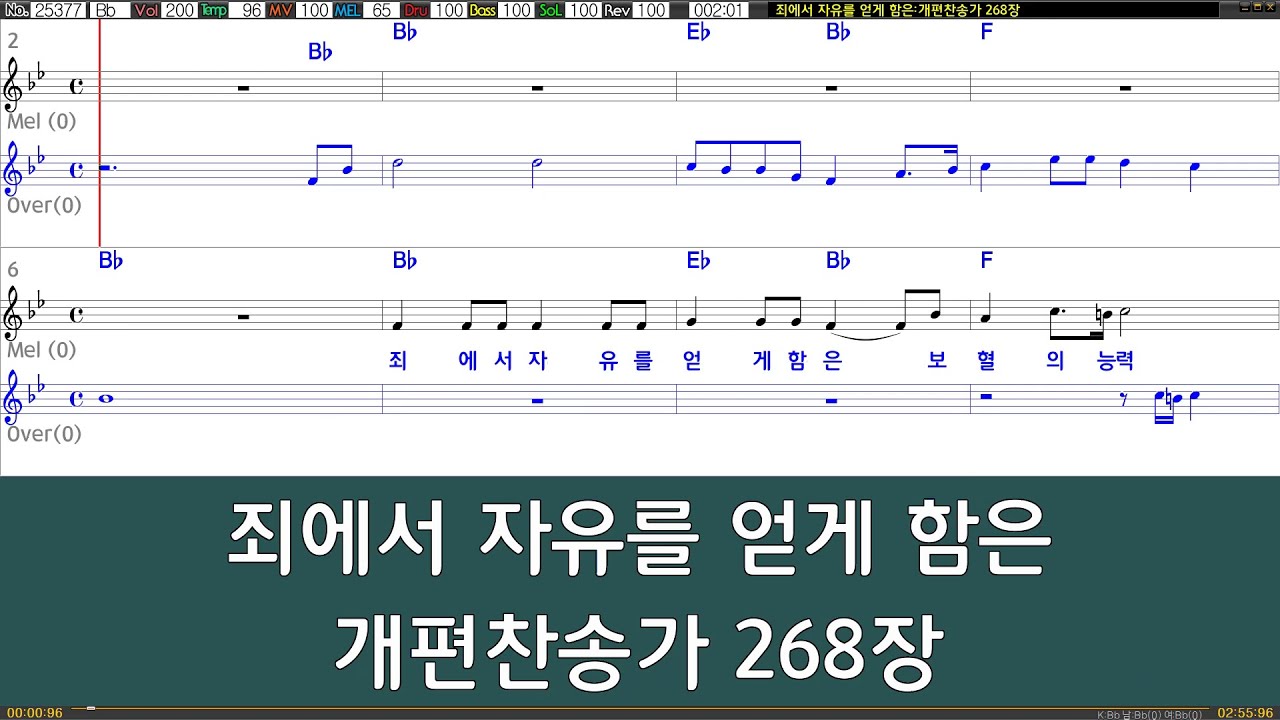The height and width of the screenshot is (720, 1280).
Task: Click the Mel (0) label in the first system
Action: click(41, 121)
